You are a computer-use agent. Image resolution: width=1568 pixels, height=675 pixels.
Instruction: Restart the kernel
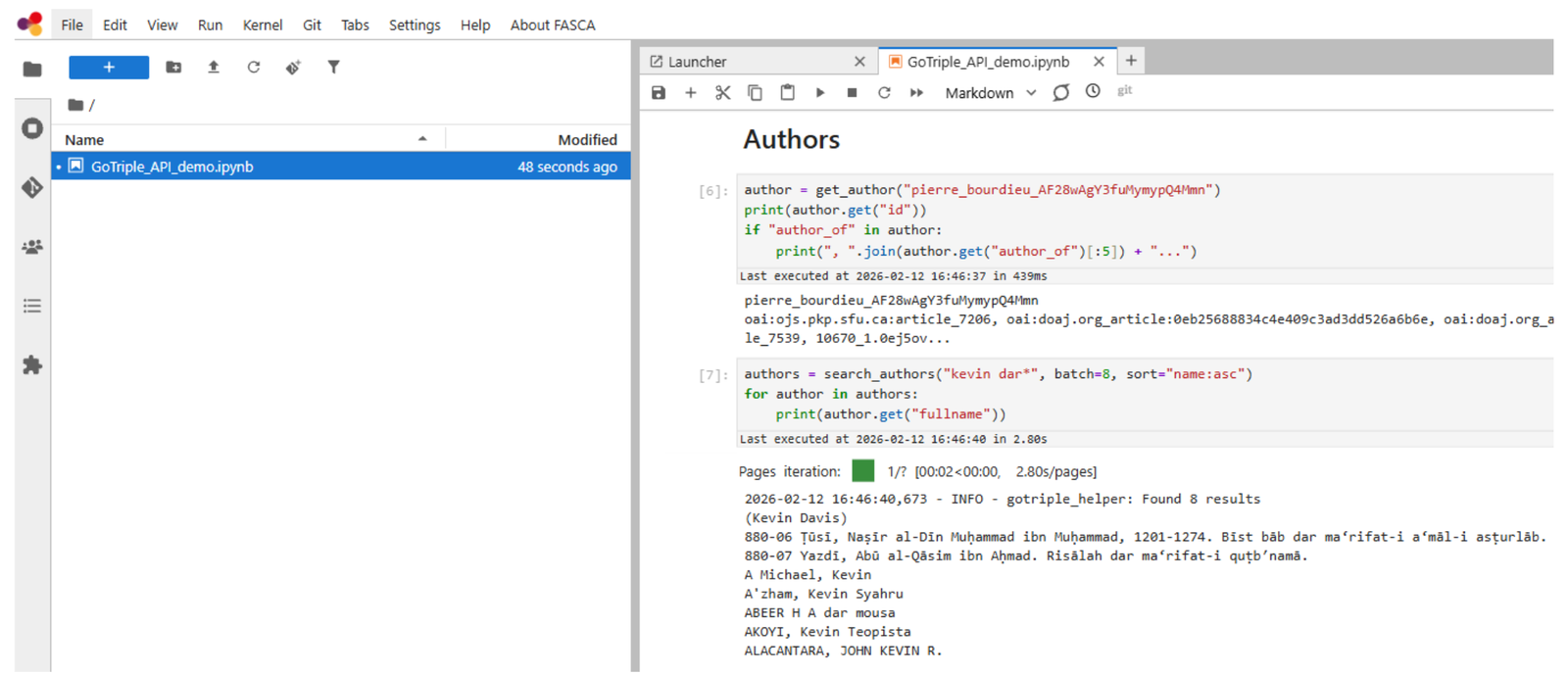pyautogui.click(x=884, y=92)
